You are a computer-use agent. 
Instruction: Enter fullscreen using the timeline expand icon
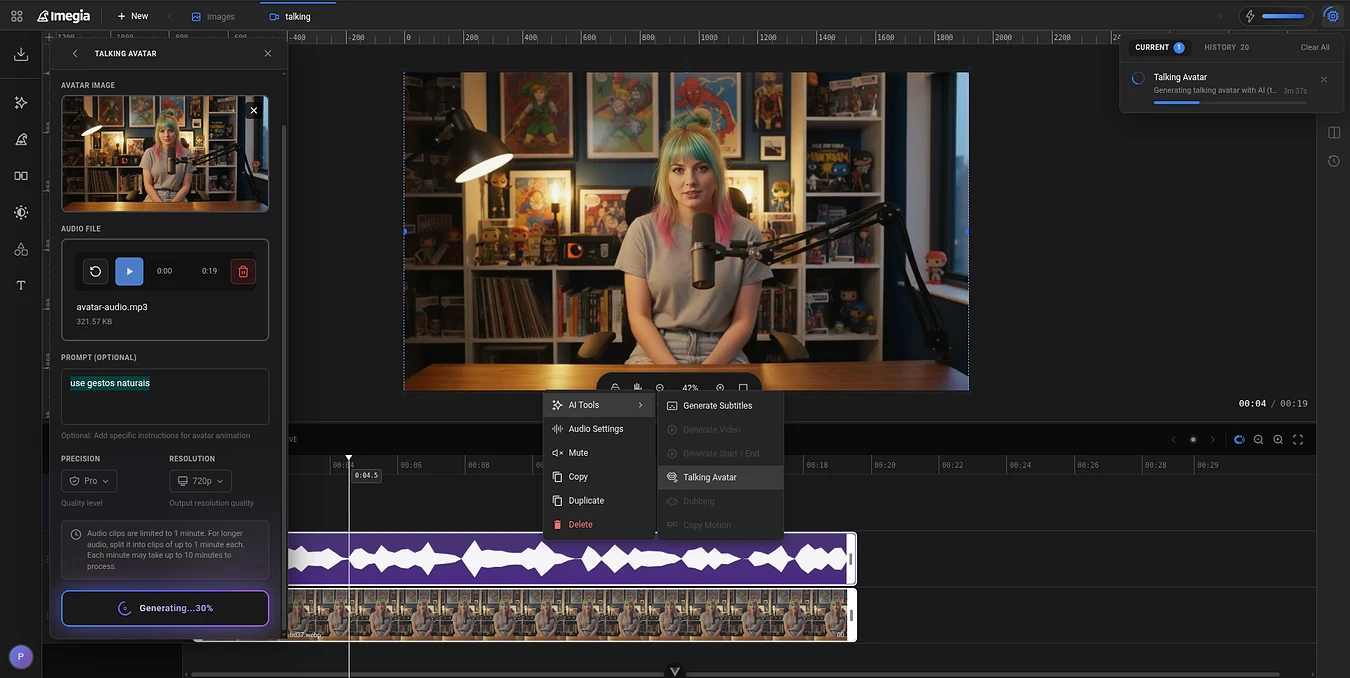(x=1298, y=440)
